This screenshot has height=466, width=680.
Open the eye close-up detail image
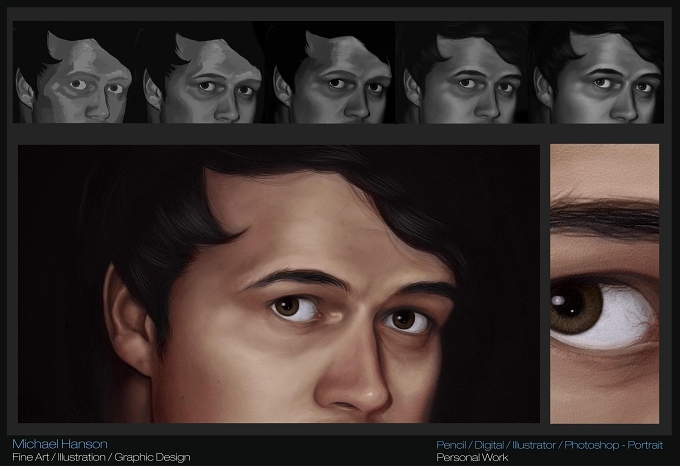point(605,284)
